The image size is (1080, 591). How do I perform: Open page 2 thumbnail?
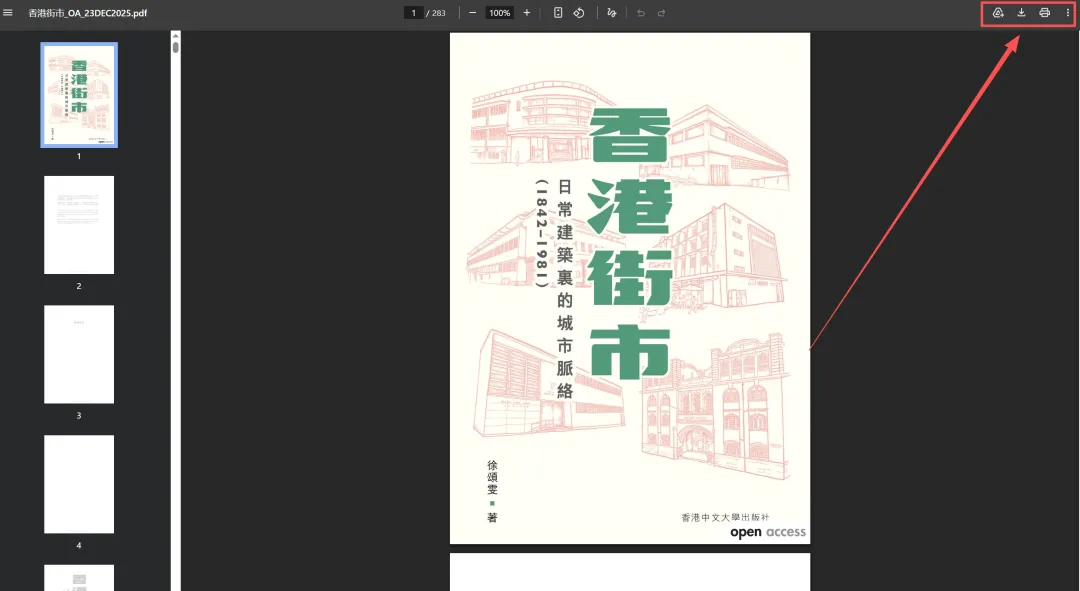[x=79, y=225]
